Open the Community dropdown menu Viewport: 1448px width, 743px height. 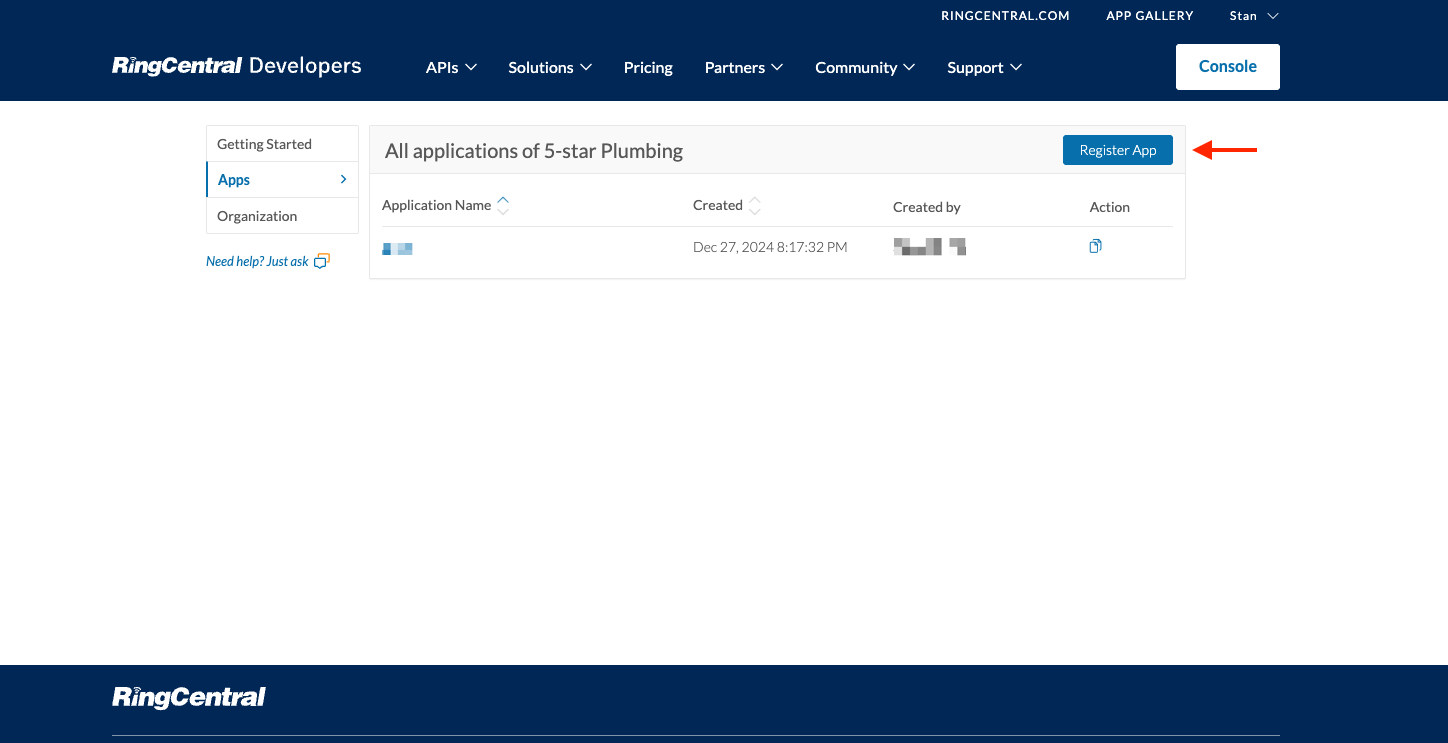[865, 67]
